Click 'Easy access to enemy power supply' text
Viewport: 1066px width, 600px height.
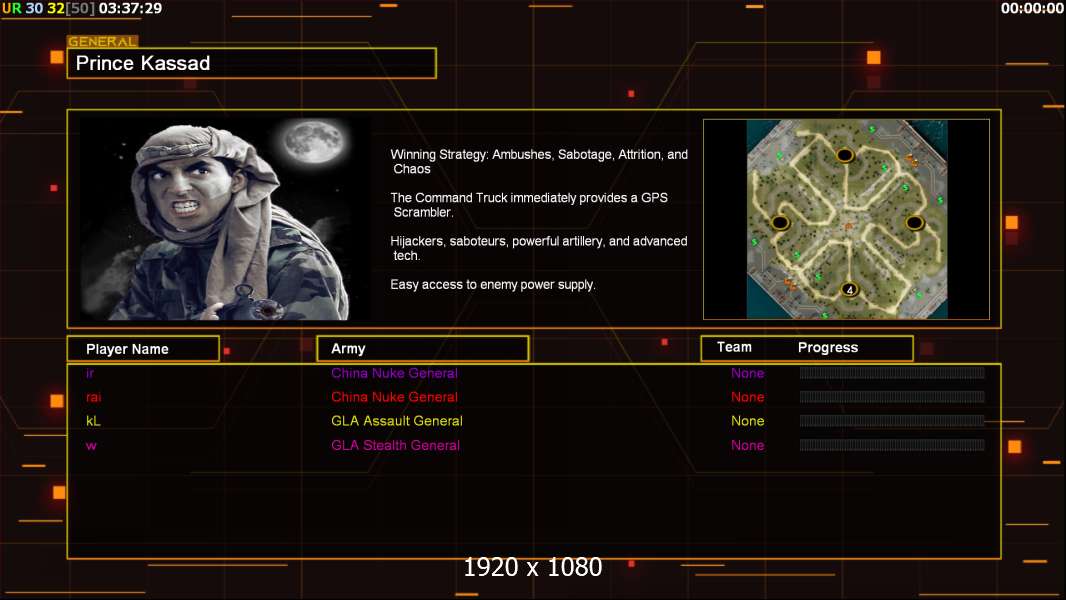tap(493, 285)
